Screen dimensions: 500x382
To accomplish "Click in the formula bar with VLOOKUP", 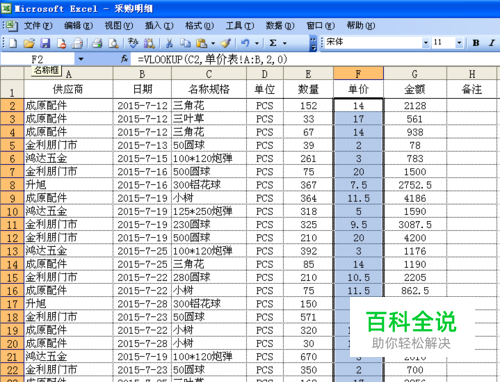I will coord(315,59).
